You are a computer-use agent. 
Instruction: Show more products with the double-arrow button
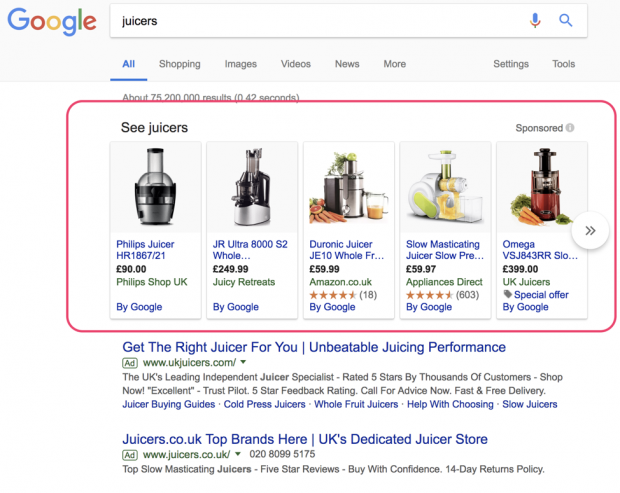tap(590, 230)
